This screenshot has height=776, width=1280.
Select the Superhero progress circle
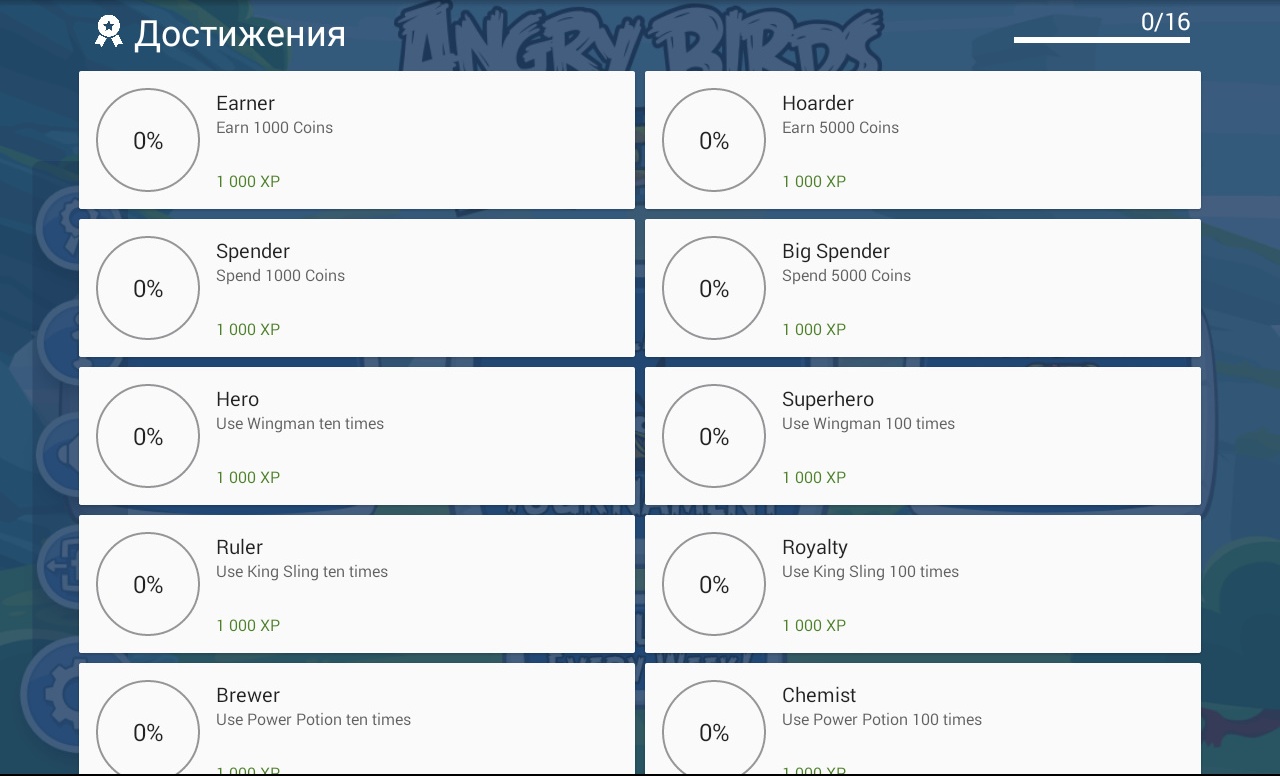pos(714,436)
